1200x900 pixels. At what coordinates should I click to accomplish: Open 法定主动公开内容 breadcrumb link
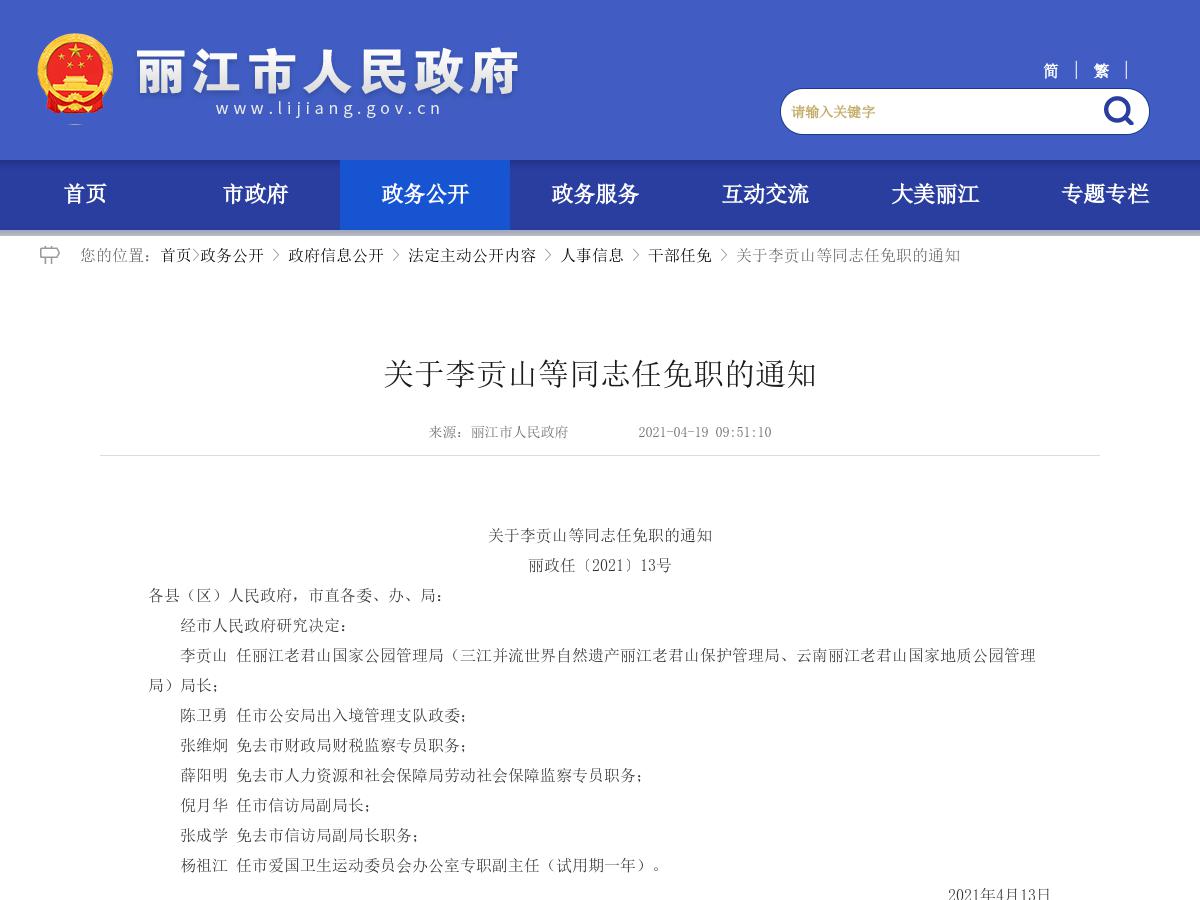pyautogui.click(x=470, y=255)
